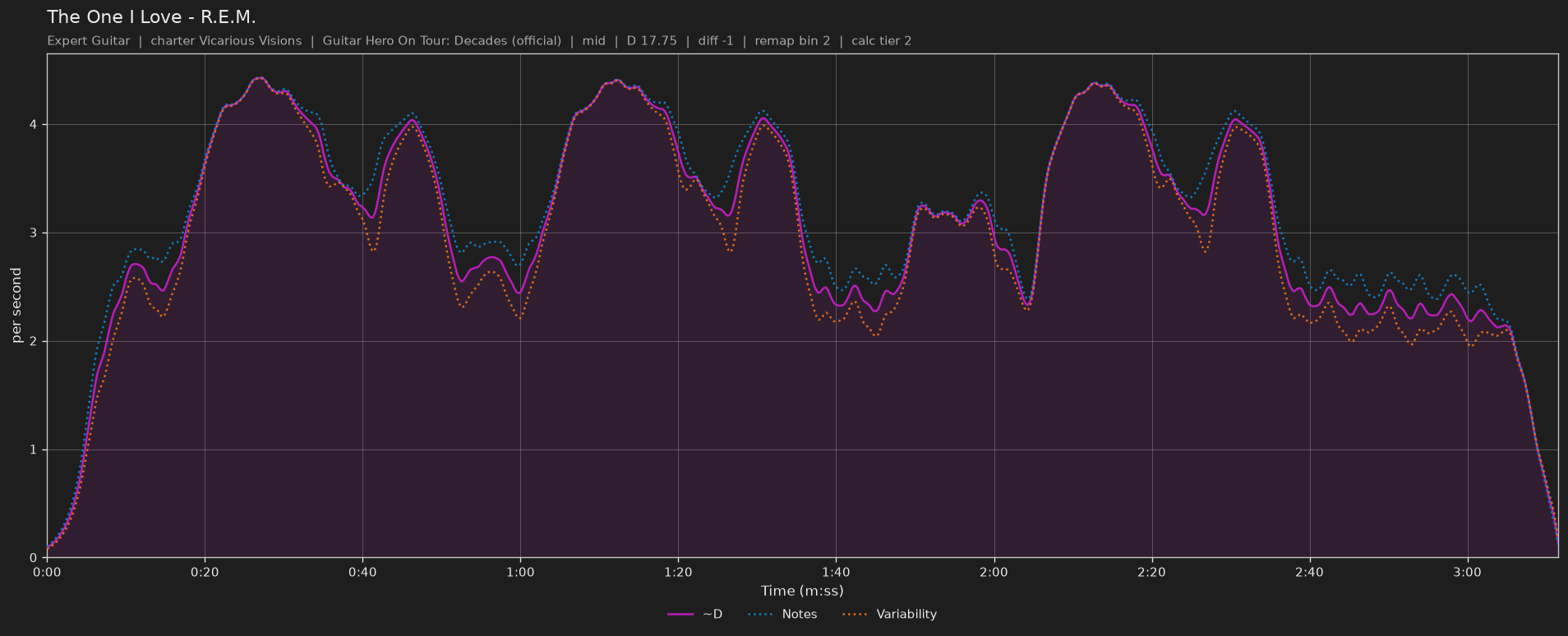Click the '1:40' x-axis tick label
The height and width of the screenshot is (636, 1568).
[836, 572]
